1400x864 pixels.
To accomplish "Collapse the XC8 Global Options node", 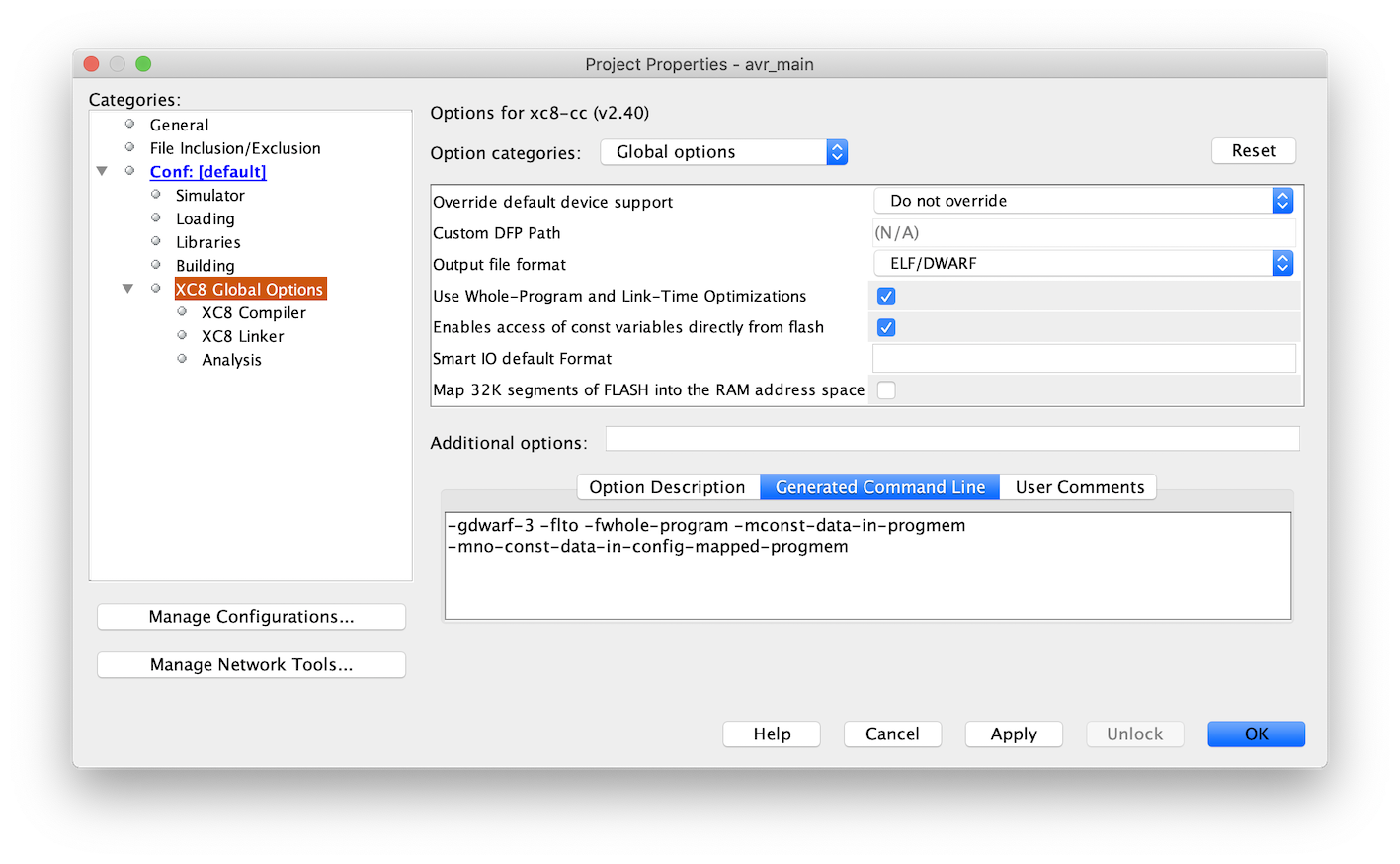I will (x=127, y=290).
